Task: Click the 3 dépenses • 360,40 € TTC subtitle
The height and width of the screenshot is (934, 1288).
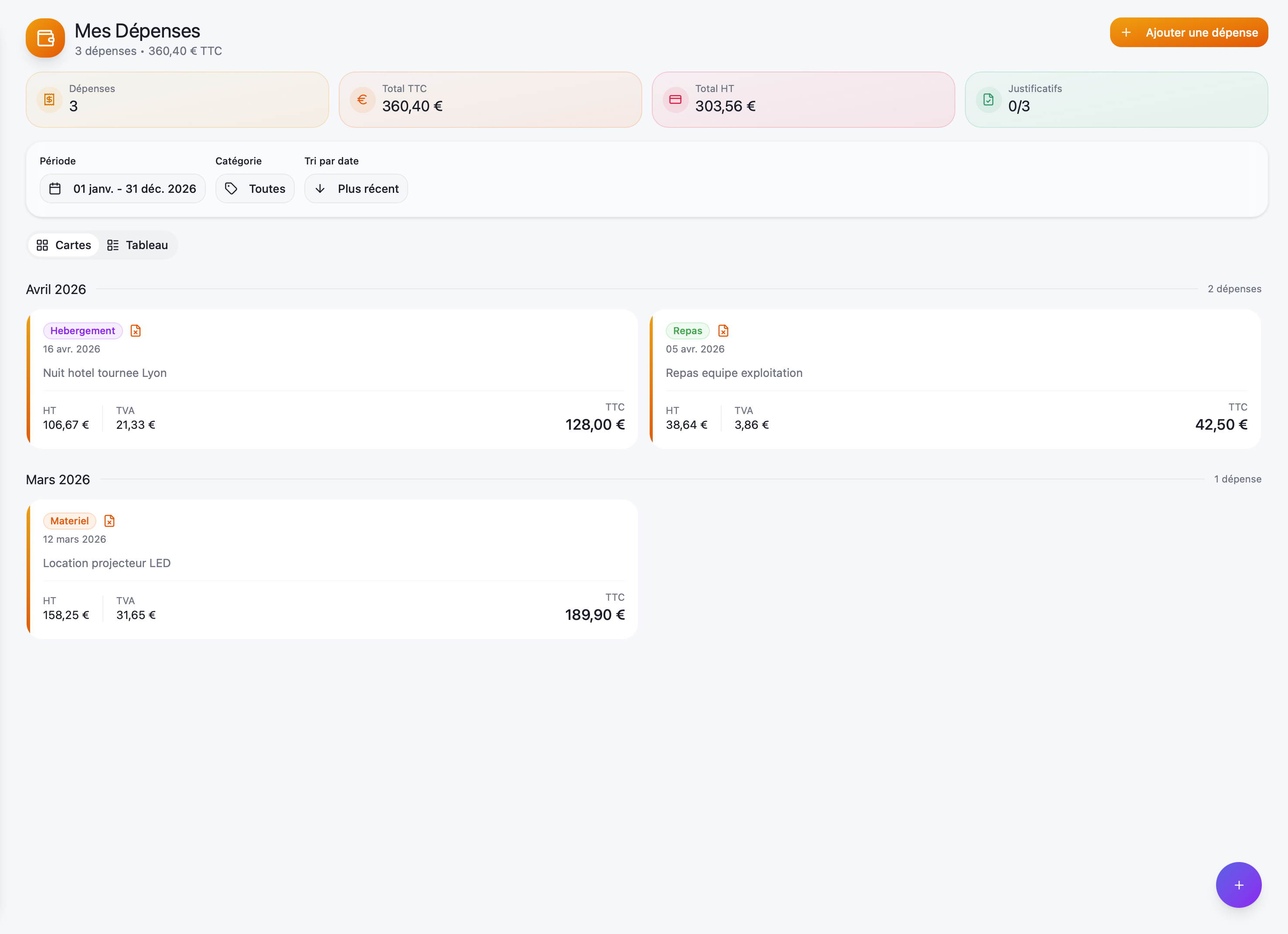Action: [x=149, y=51]
